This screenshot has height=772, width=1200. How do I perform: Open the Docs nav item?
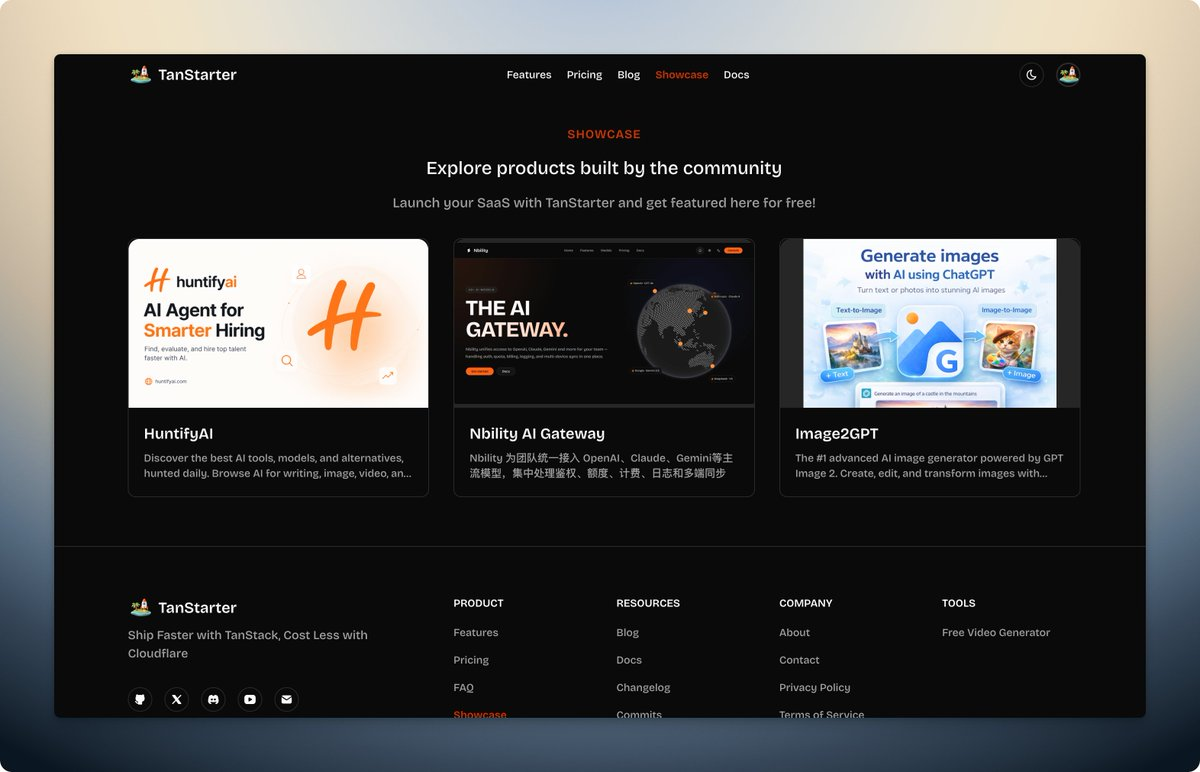(x=736, y=75)
